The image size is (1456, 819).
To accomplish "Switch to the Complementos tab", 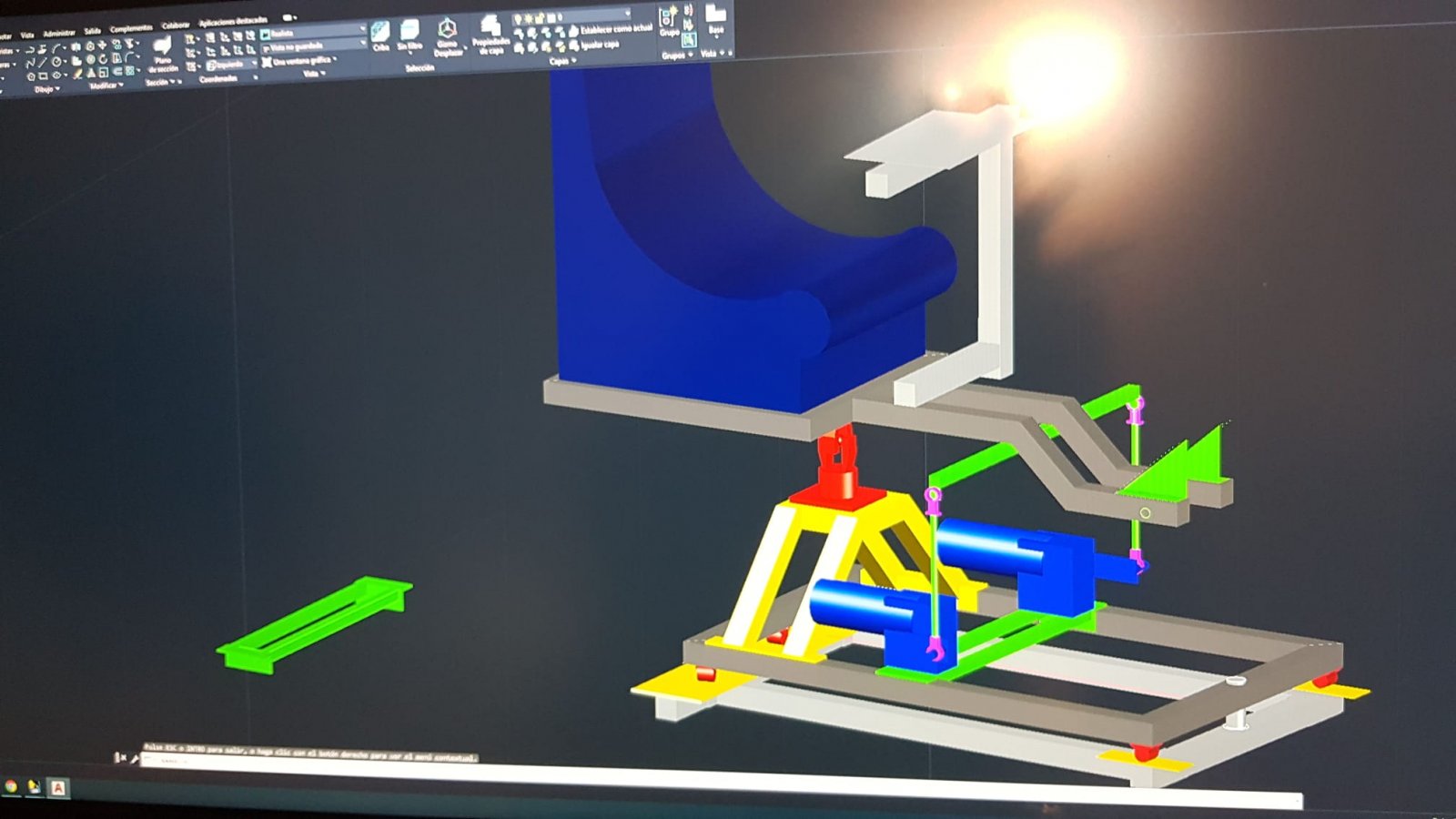I will pyautogui.click(x=131, y=28).
